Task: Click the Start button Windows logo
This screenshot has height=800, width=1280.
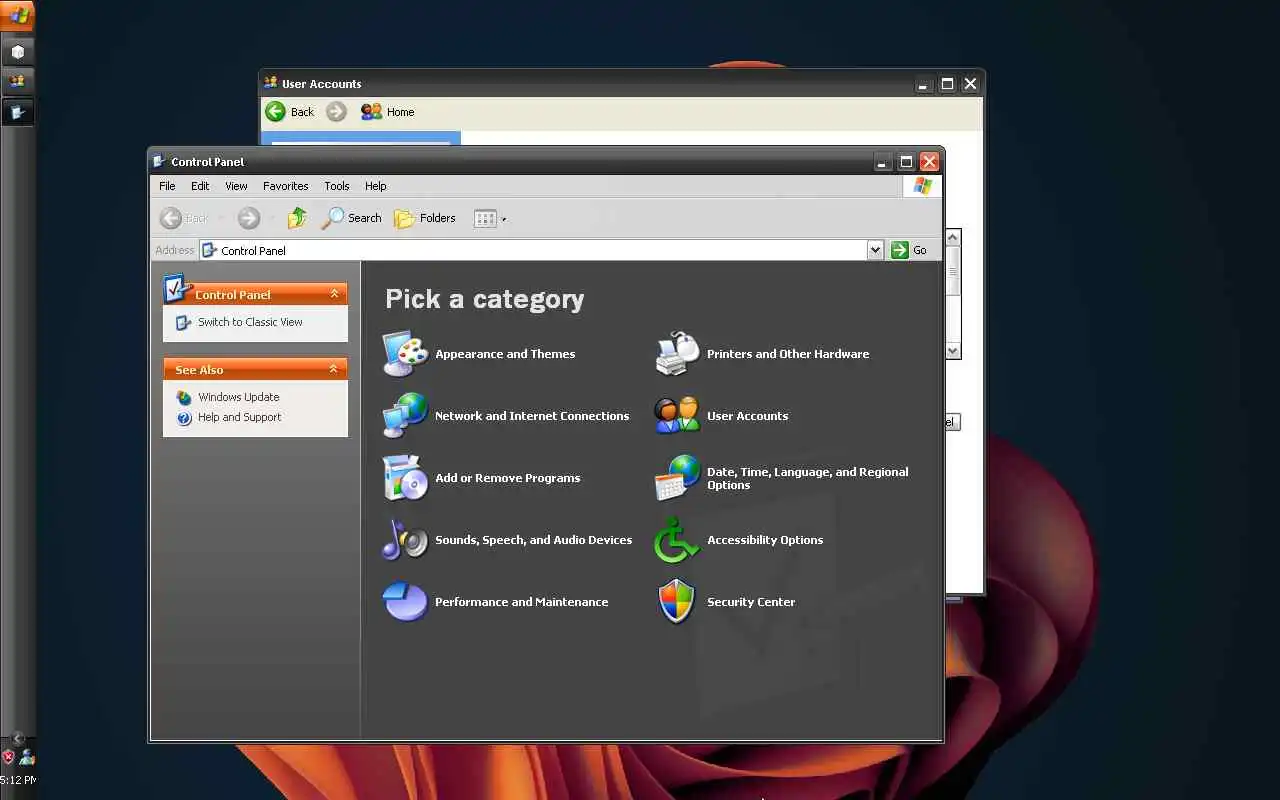Action: (x=18, y=15)
